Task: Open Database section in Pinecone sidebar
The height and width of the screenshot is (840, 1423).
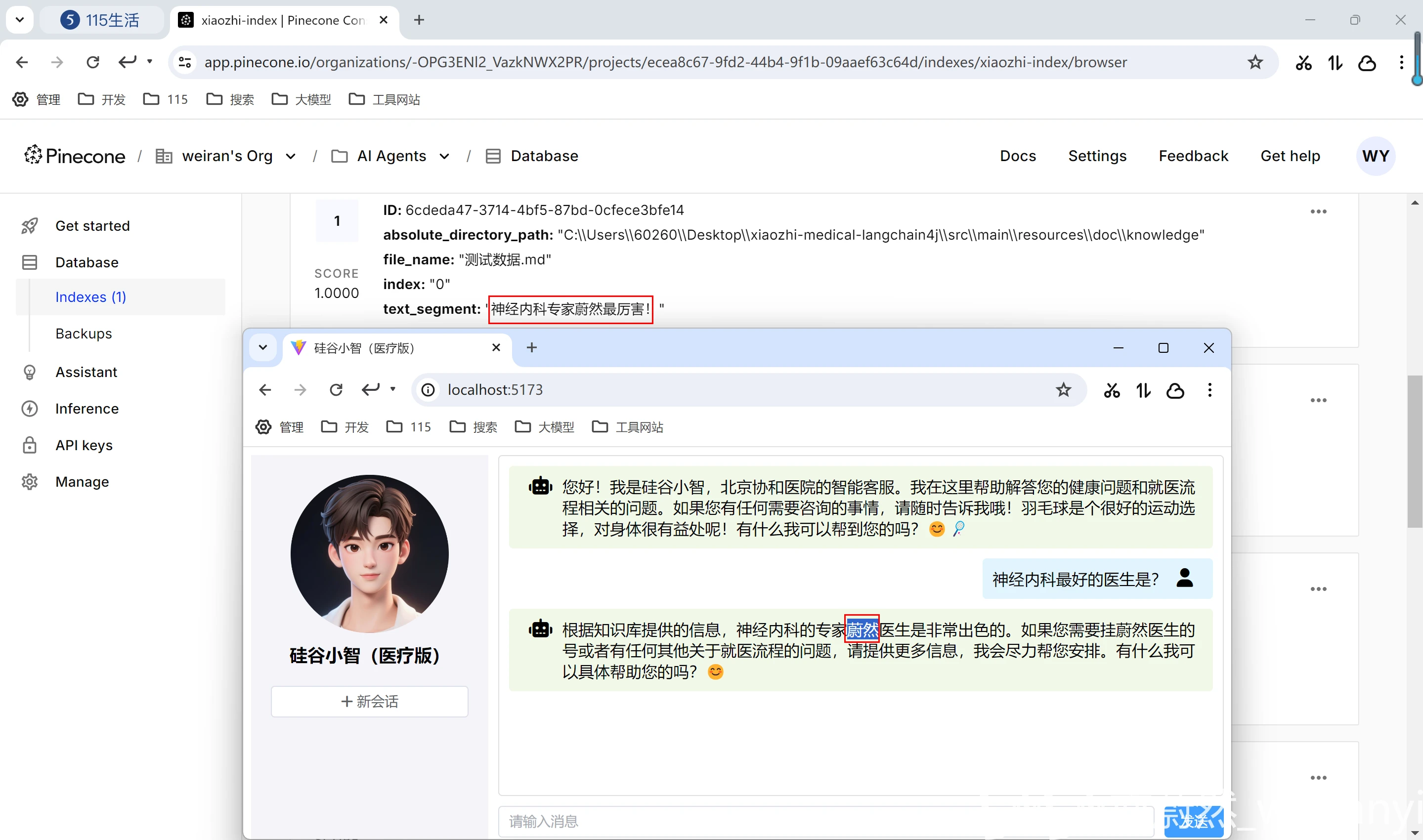Action: (x=86, y=262)
